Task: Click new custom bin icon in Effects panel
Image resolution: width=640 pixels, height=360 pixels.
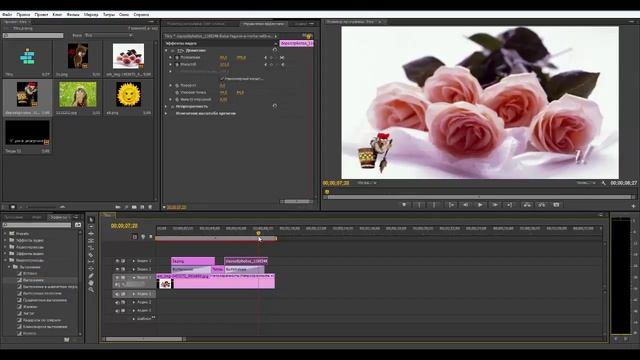Action: [x=67, y=340]
